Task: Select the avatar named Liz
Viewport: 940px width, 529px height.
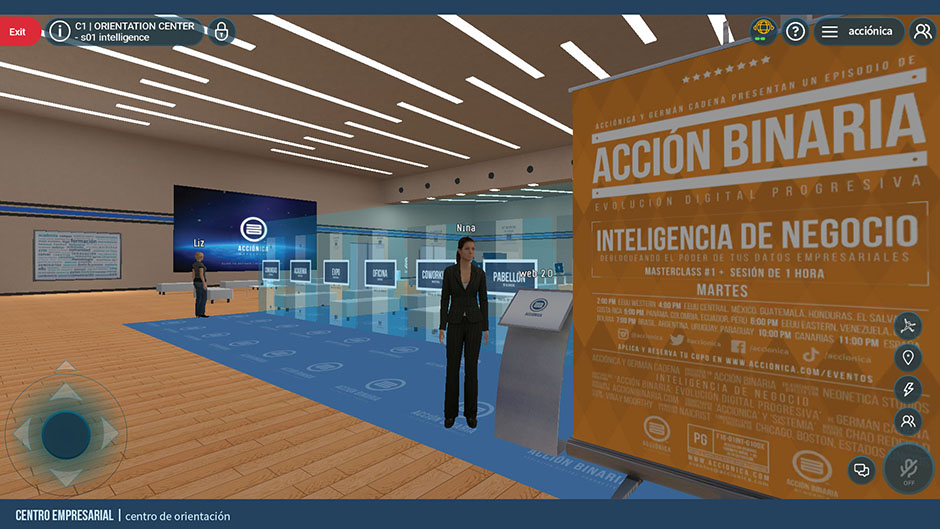Action: [200, 284]
